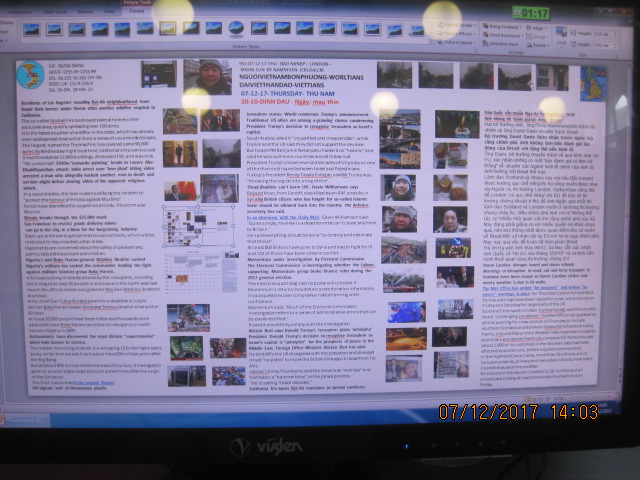Select the harbor collage picture
The width and height of the screenshot is (640, 480).
pos(400,139)
